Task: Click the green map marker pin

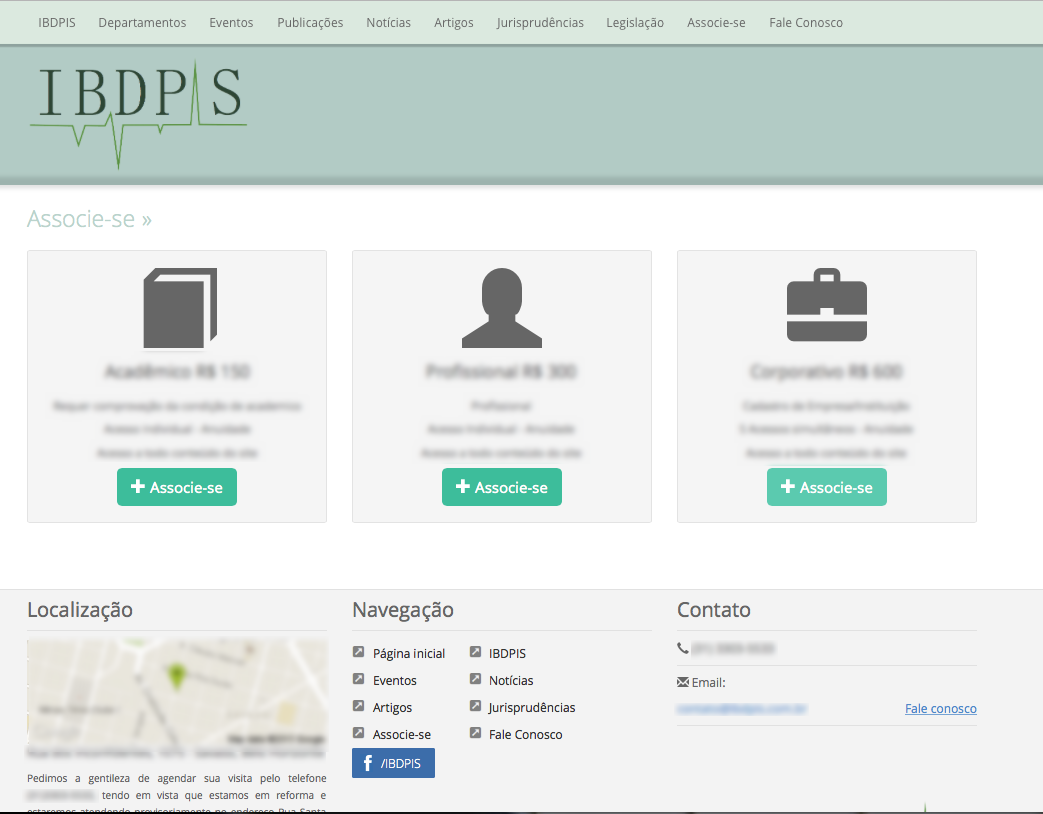Action: (x=178, y=676)
